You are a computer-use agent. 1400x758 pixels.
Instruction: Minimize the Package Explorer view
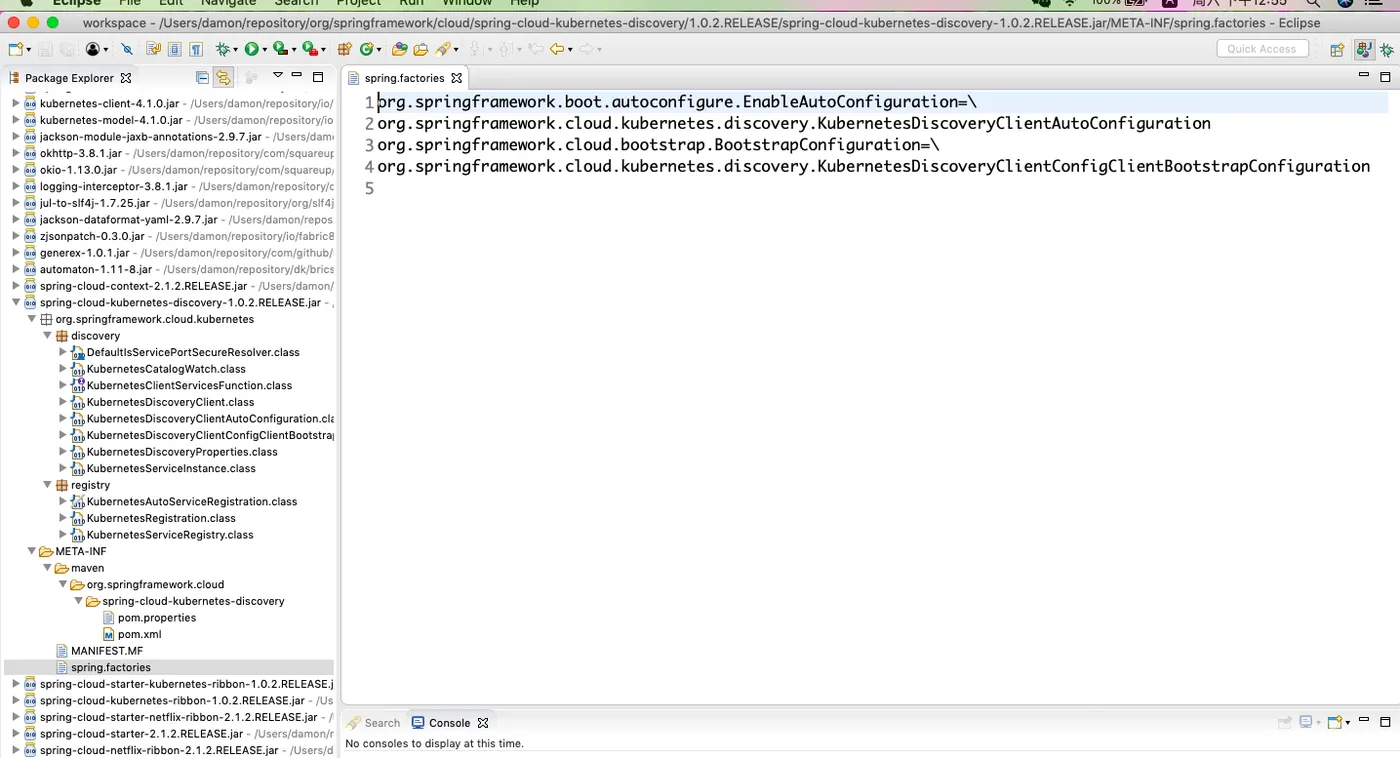tap(297, 76)
